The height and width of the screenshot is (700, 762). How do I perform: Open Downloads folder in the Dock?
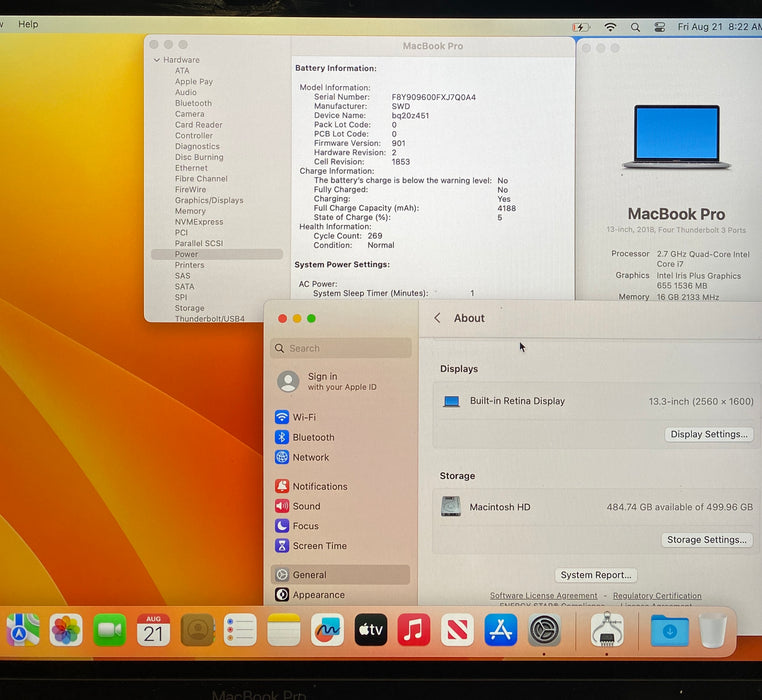click(x=670, y=630)
